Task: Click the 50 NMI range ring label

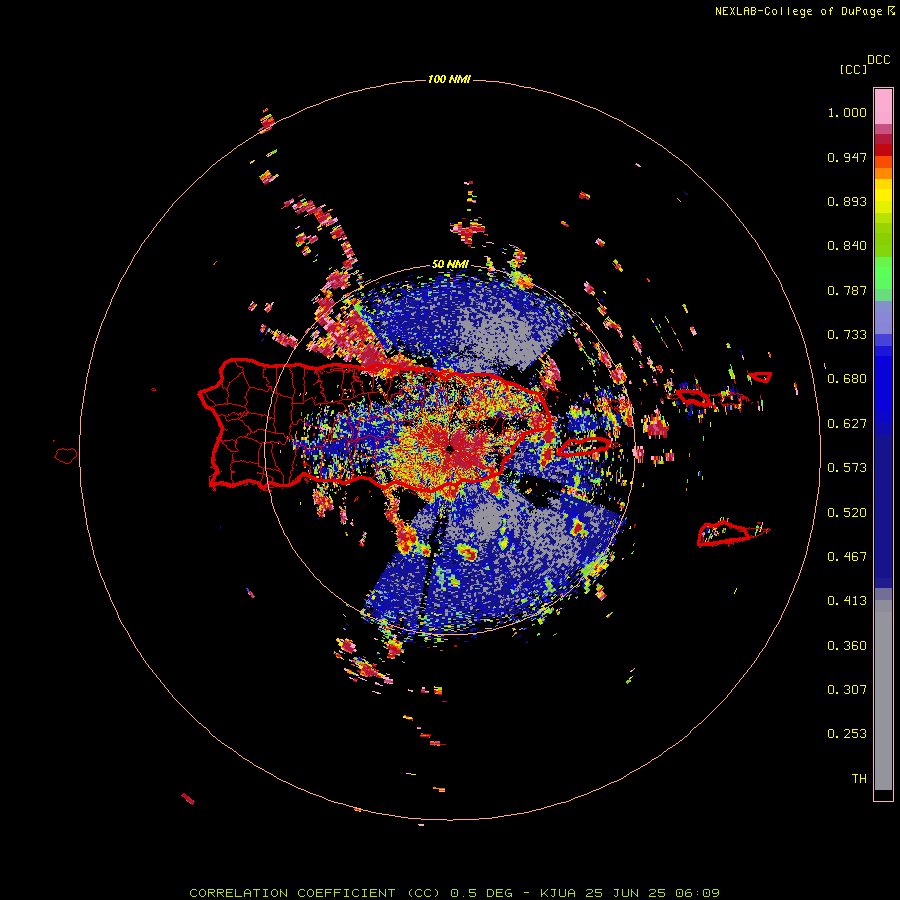Action: (x=450, y=264)
